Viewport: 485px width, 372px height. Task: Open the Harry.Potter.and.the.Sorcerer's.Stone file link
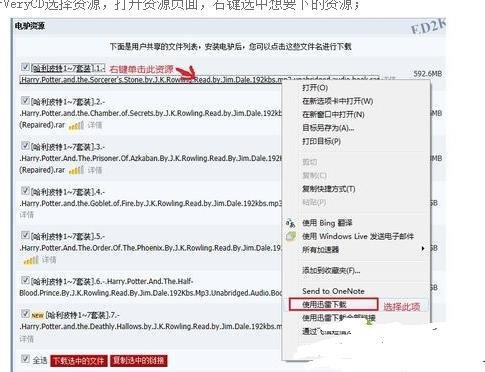tap(151, 80)
